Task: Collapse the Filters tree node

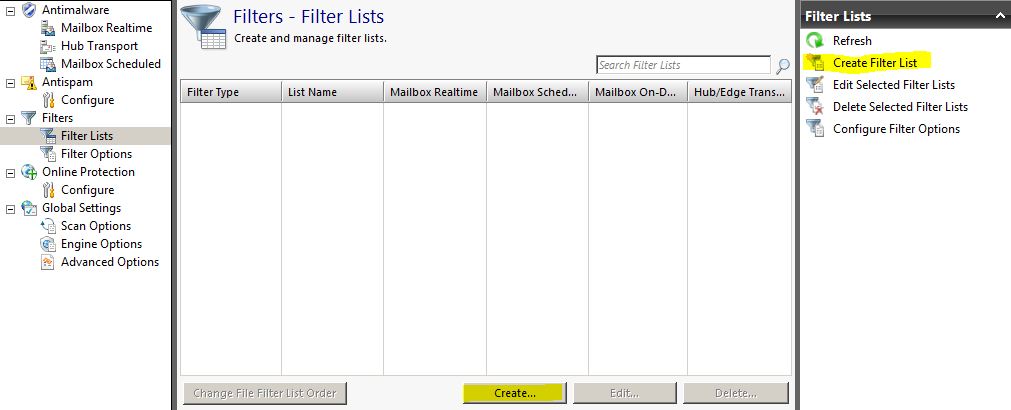Action: tap(11, 118)
